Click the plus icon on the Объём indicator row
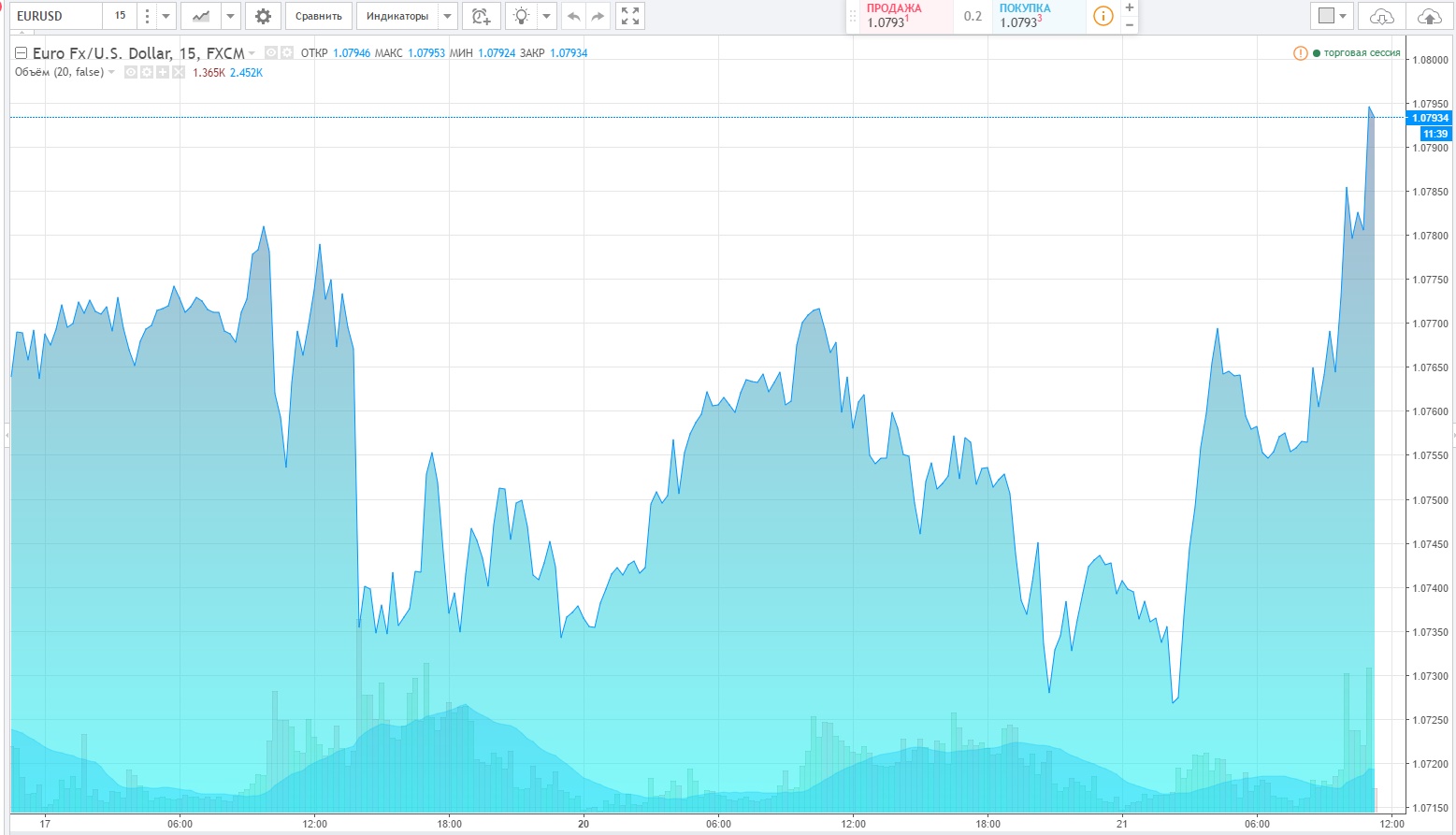 pyautogui.click(x=163, y=72)
